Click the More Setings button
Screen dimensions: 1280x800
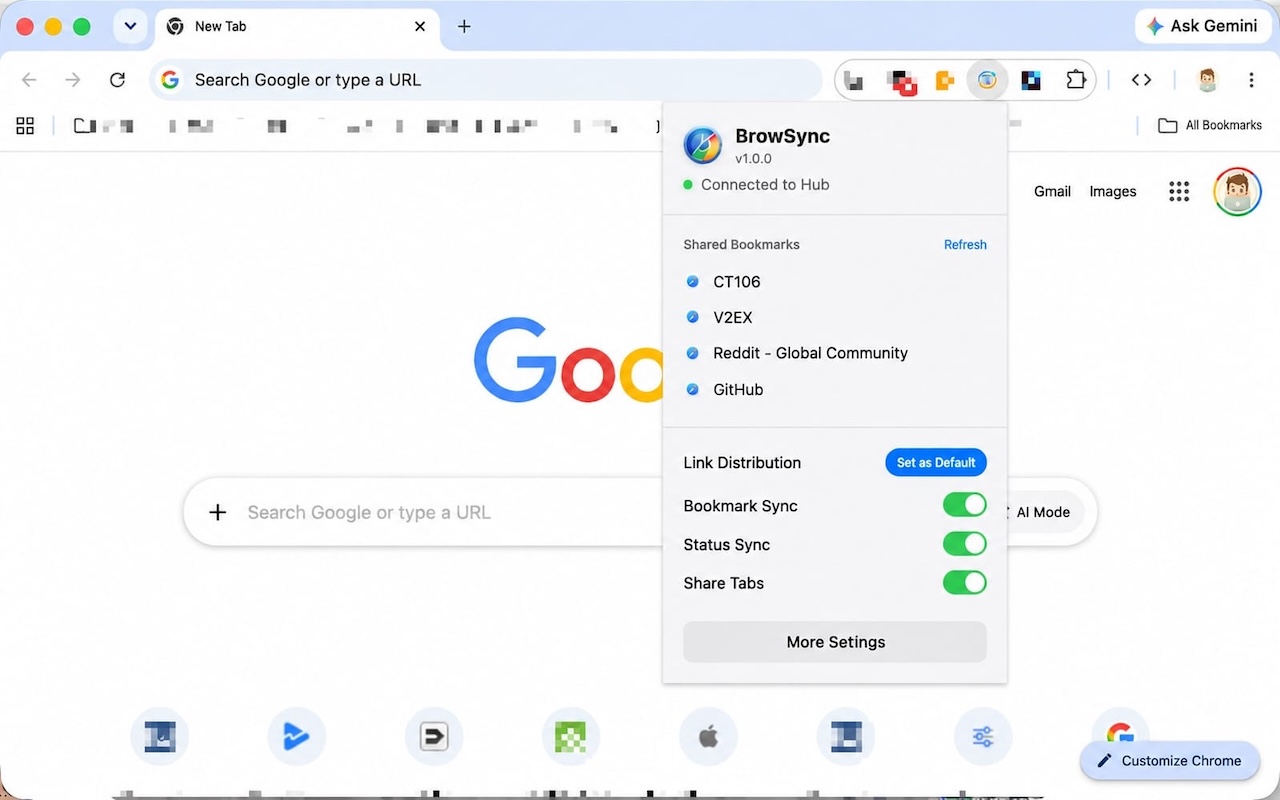point(835,642)
